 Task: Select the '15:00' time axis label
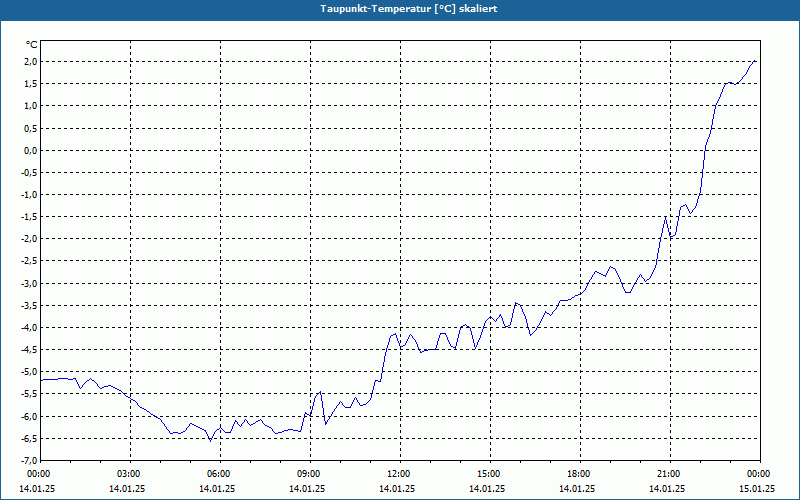490,474
